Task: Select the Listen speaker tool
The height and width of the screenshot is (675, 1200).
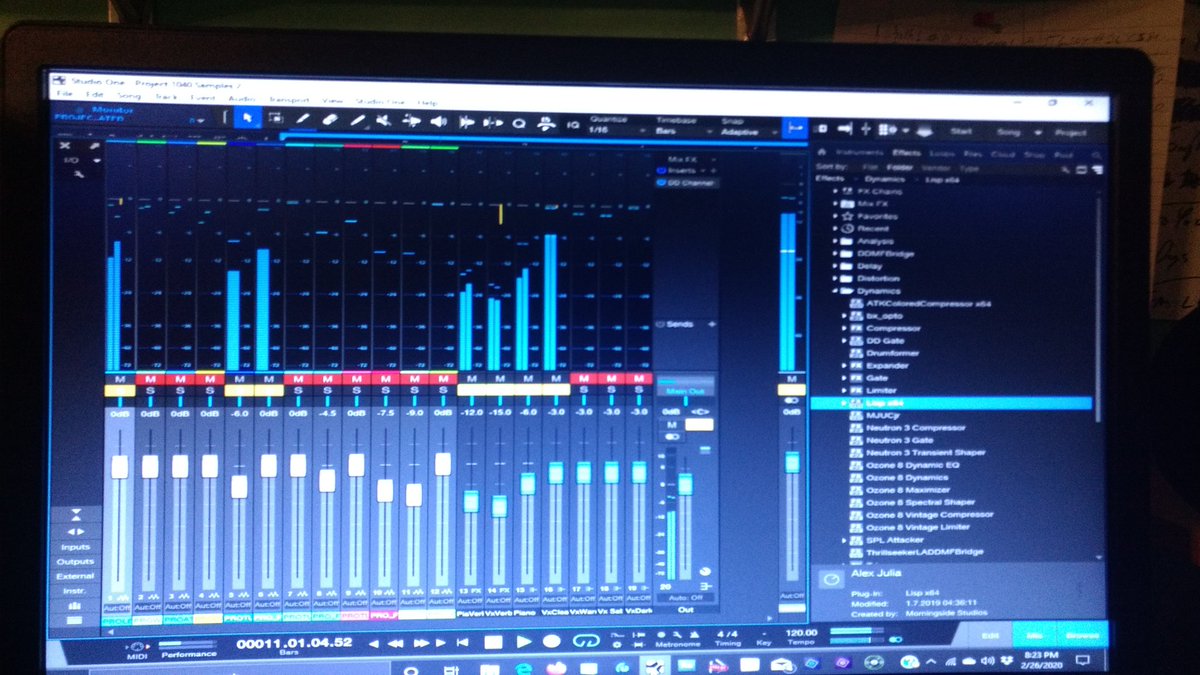Action: (438, 122)
